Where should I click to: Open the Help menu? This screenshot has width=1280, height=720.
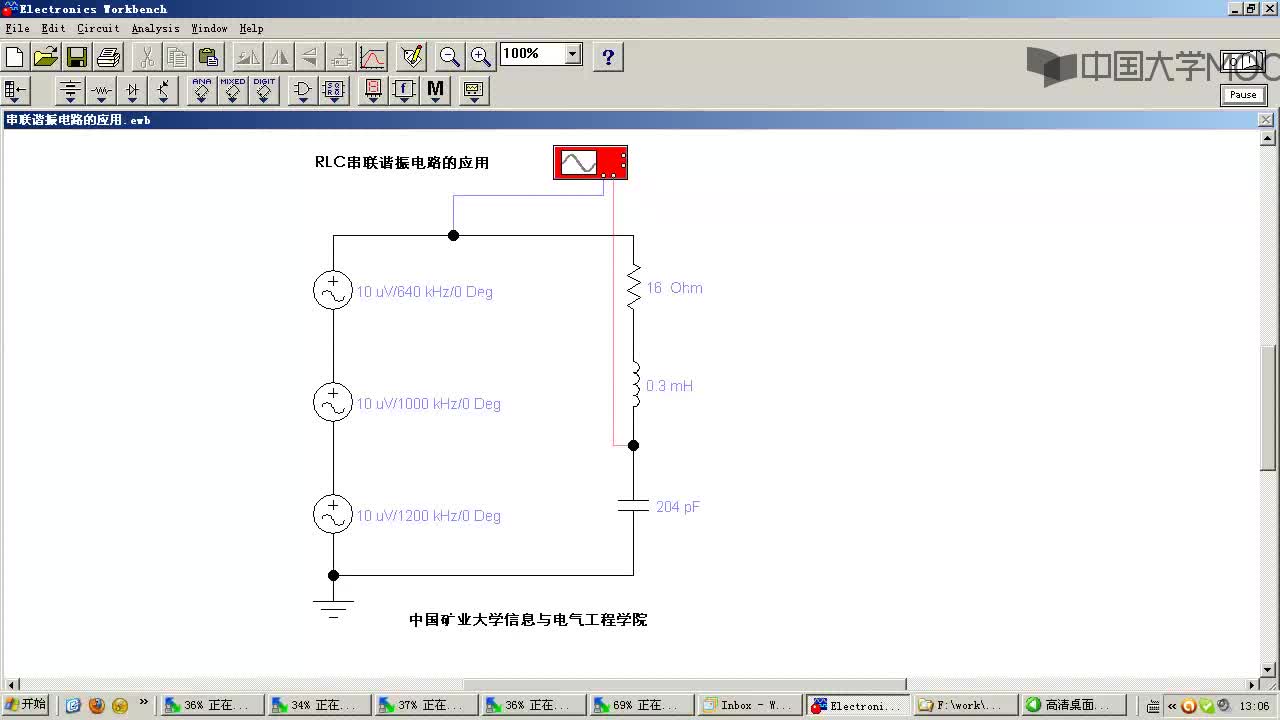coord(251,28)
